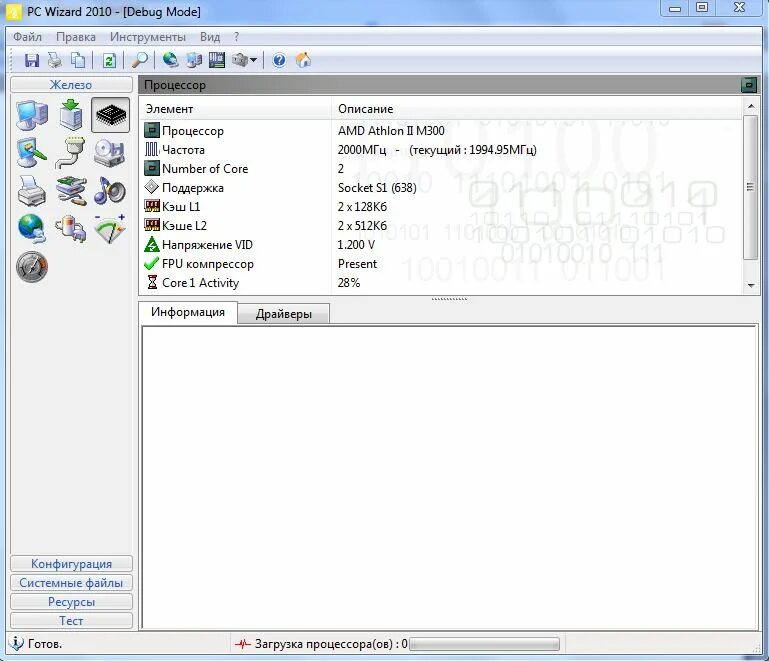Image resolution: width=769 pixels, height=661 pixels.
Task: Select the Multimedia music note icon
Action: pyautogui.click(x=109, y=191)
